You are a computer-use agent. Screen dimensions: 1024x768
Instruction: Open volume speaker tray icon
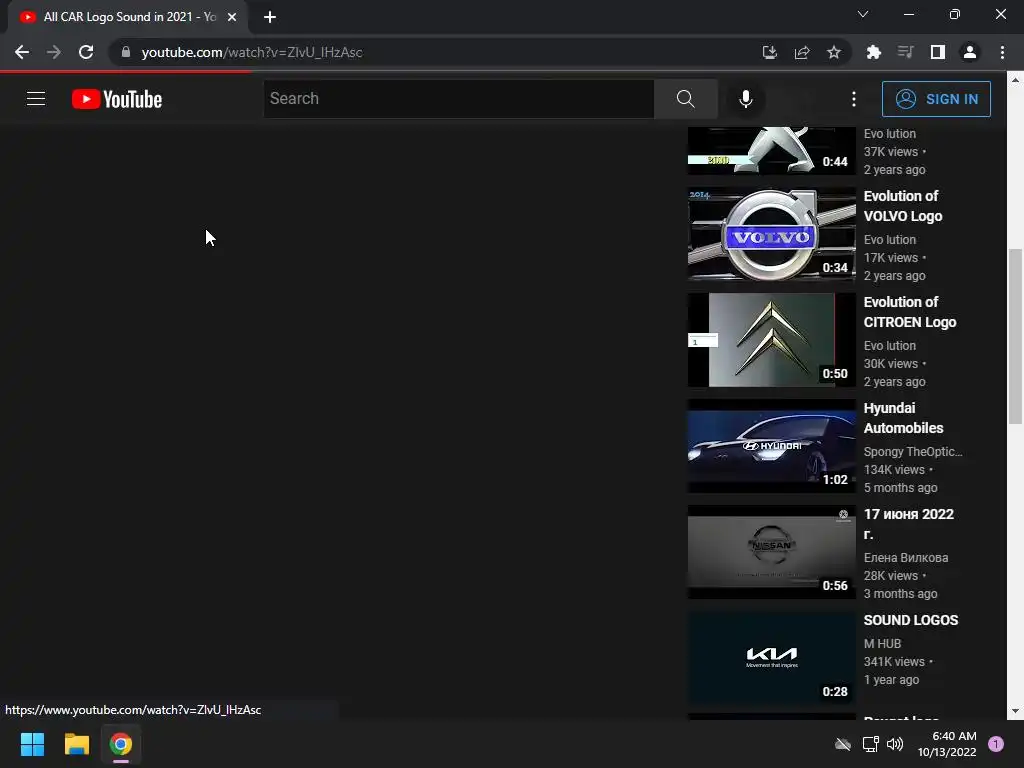pos(895,744)
